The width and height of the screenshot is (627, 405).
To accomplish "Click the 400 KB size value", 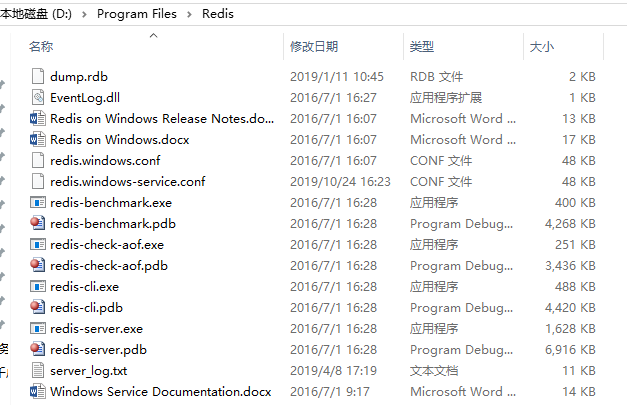I will pos(575,203).
